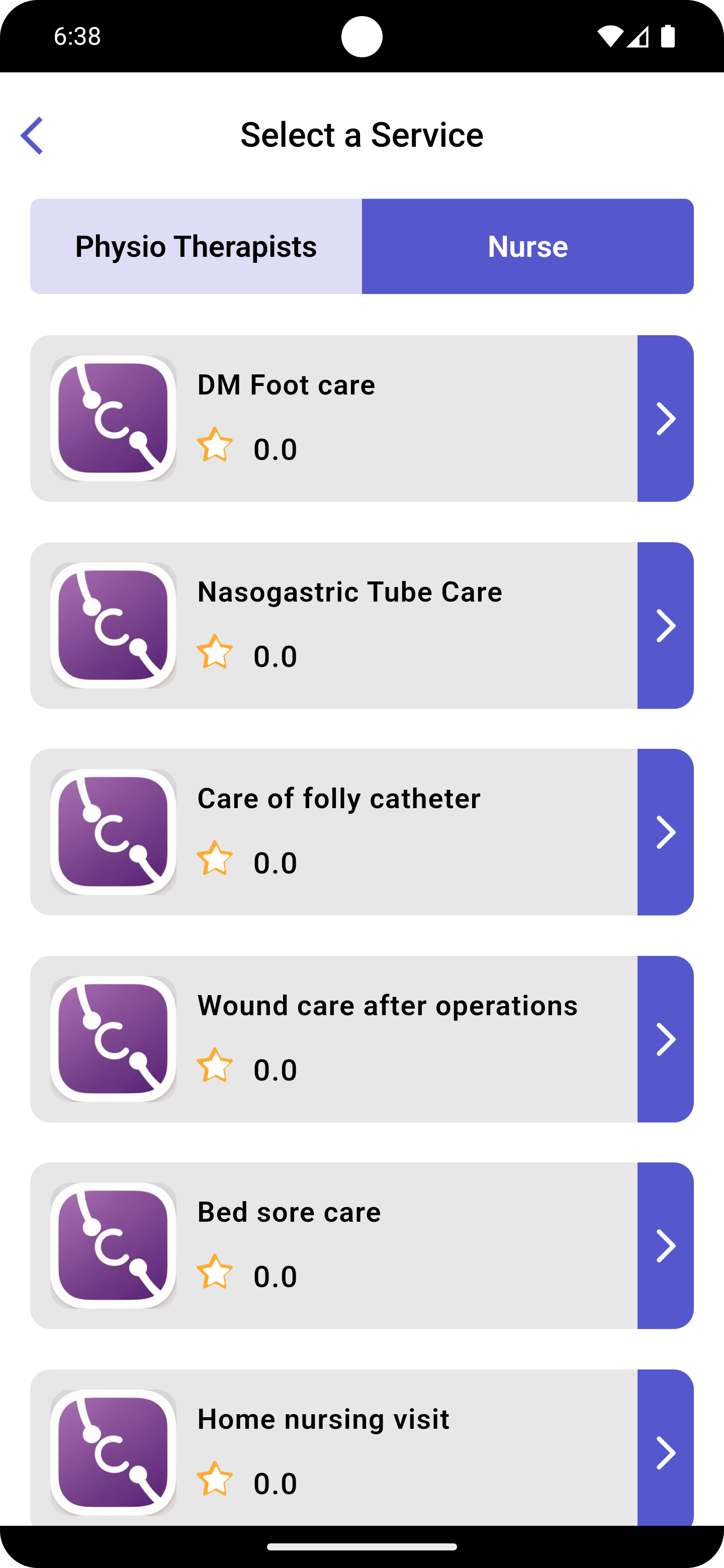Tap the Bed sore care service icon
724x1568 pixels.
tap(113, 1245)
